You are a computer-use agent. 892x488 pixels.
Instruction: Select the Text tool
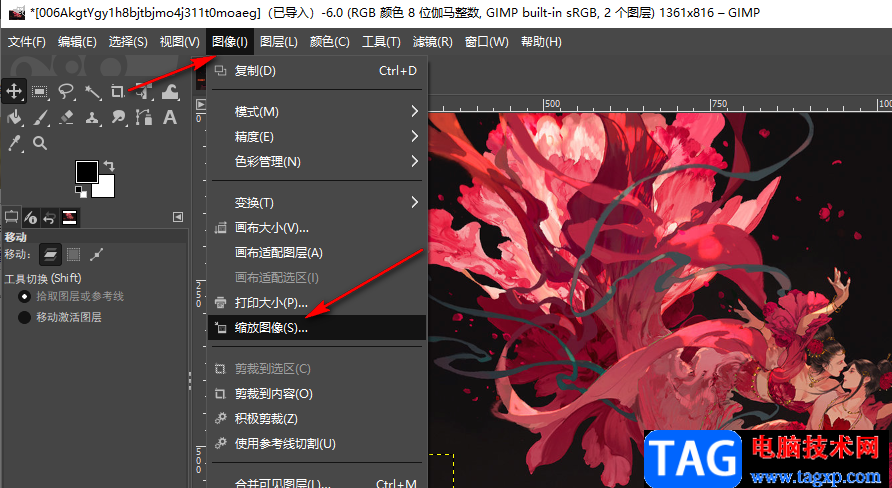[x=170, y=117]
